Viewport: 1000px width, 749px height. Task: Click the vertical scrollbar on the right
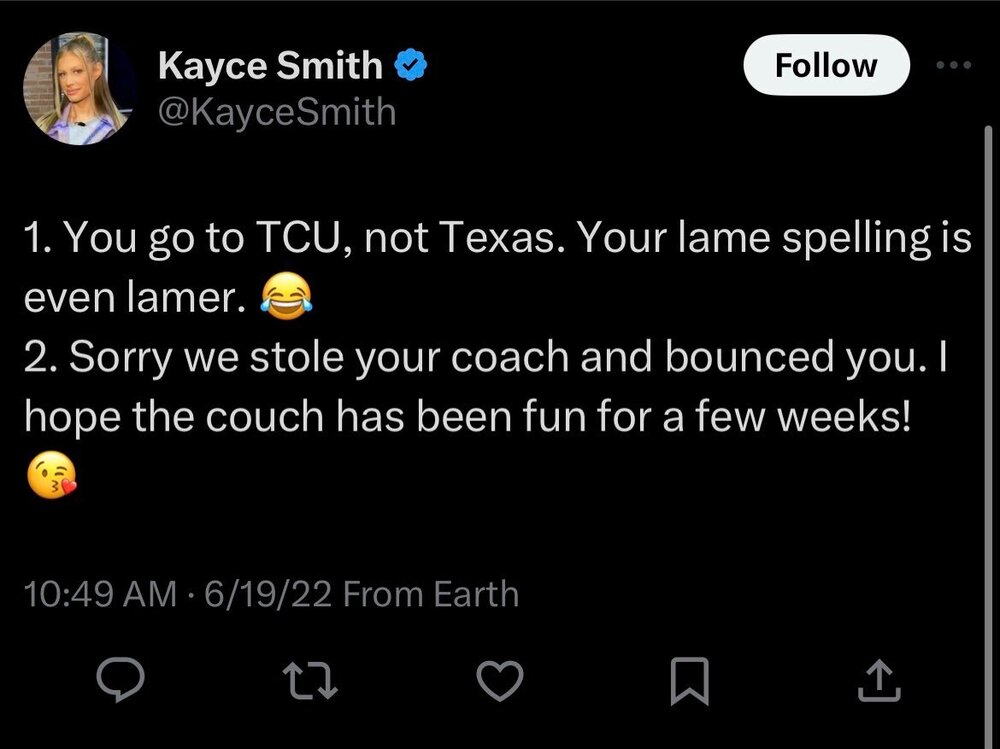(987, 400)
